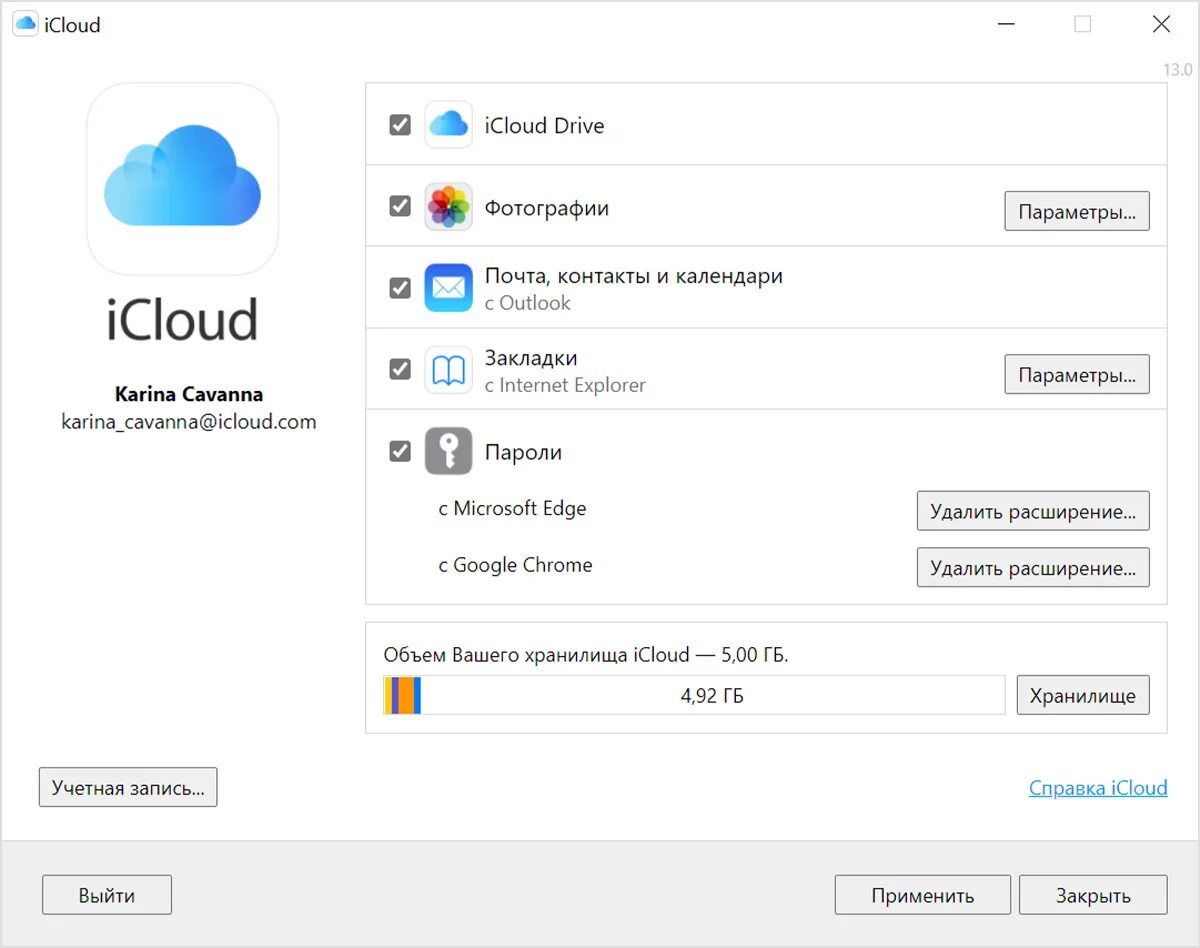
Task: Click the с Google Chrome label
Action: point(515,565)
